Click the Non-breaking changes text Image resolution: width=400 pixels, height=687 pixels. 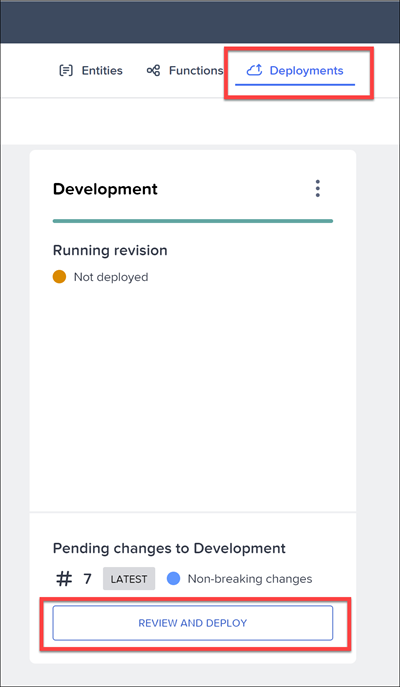click(250, 579)
